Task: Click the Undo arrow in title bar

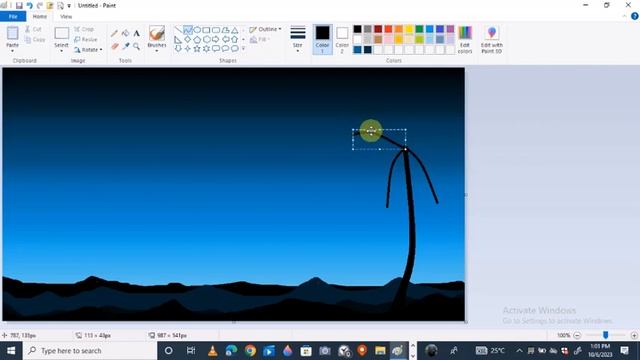Action: point(29,5)
